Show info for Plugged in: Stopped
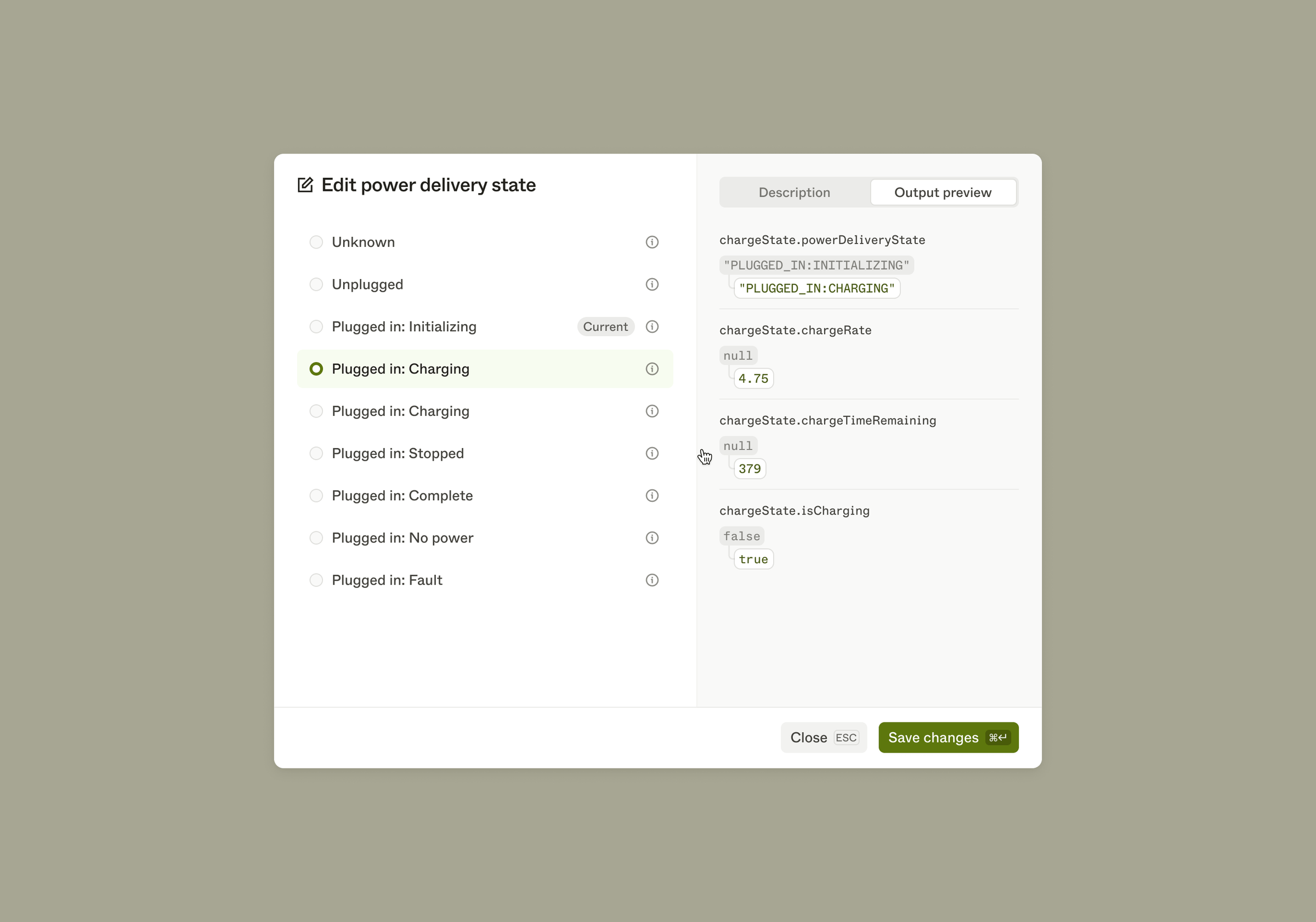Image resolution: width=1316 pixels, height=922 pixels. (652, 454)
